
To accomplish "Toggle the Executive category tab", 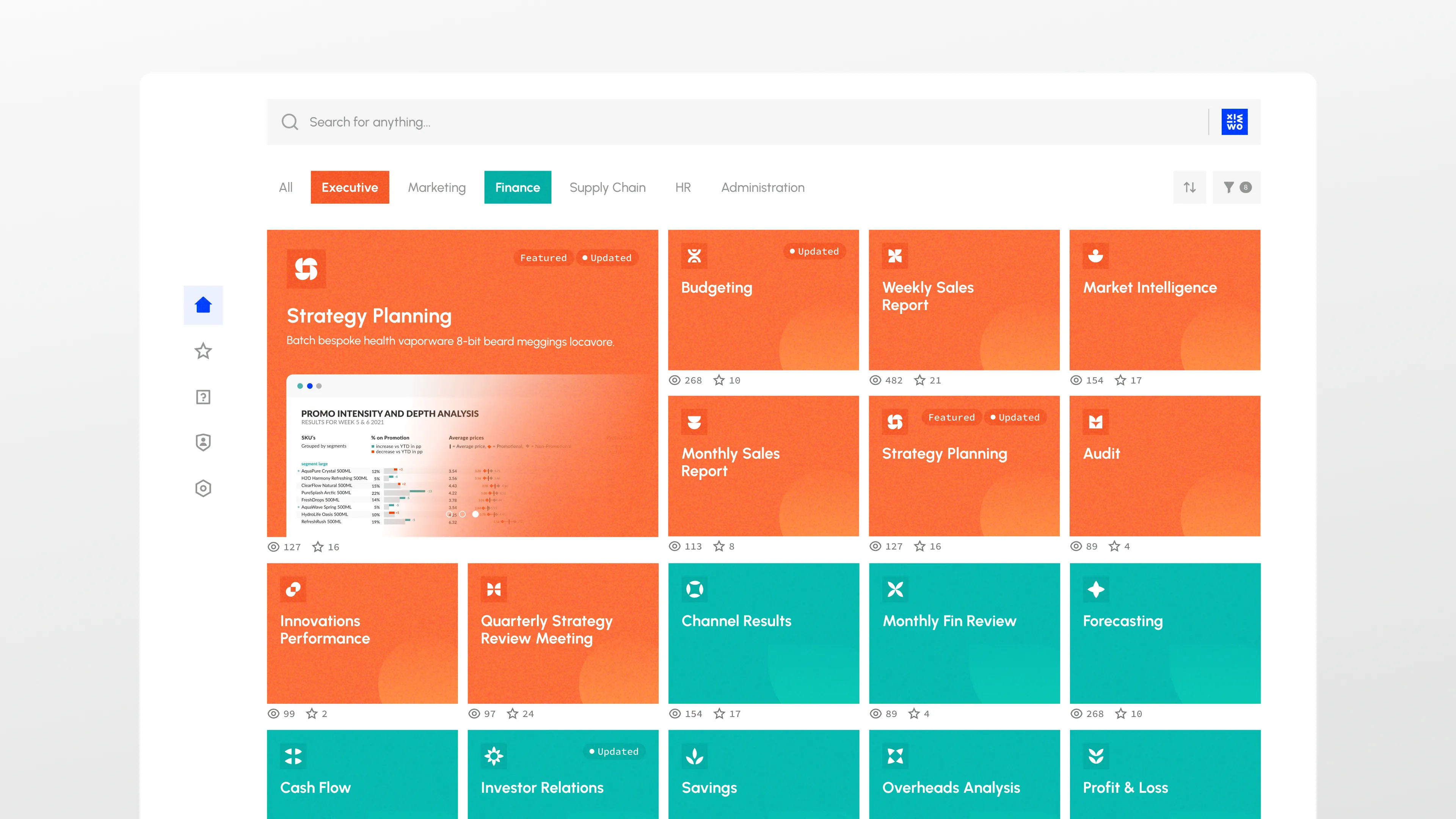I will pyautogui.click(x=350, y=187).
